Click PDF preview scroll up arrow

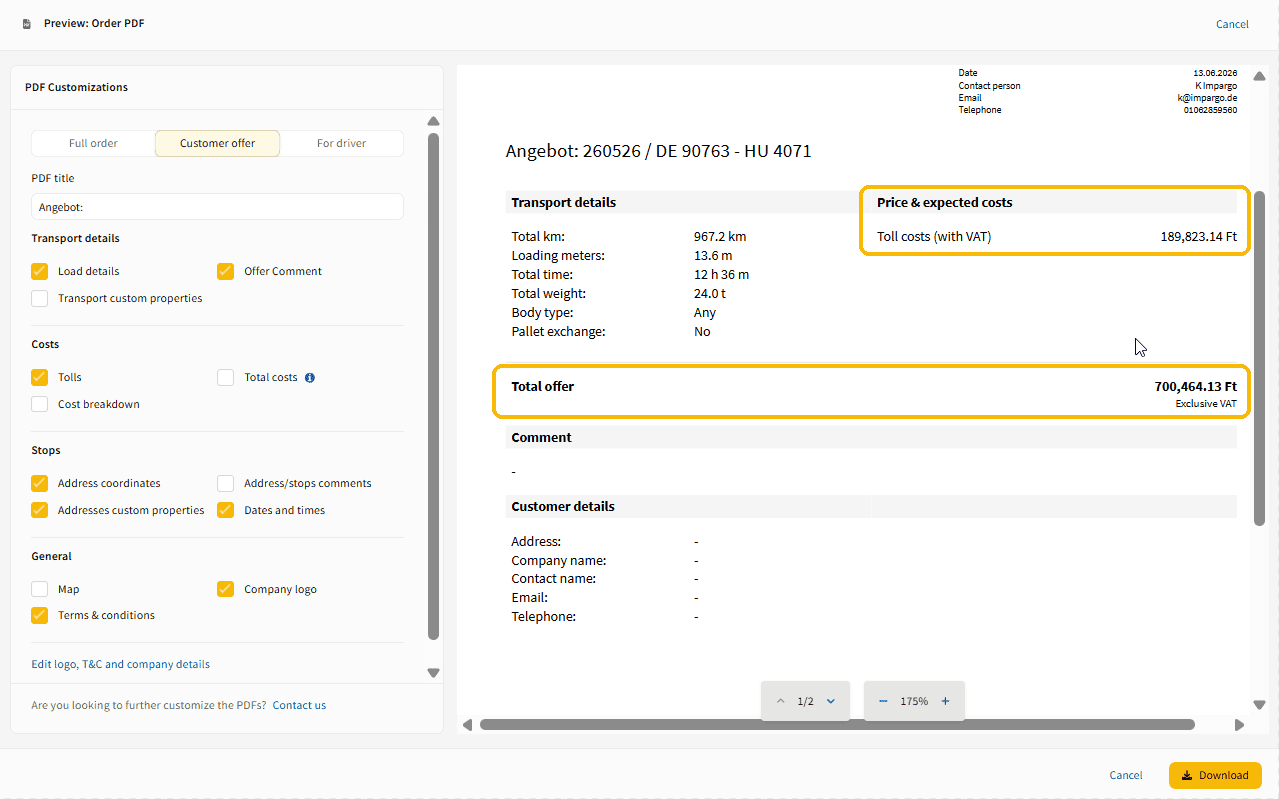1259,77
